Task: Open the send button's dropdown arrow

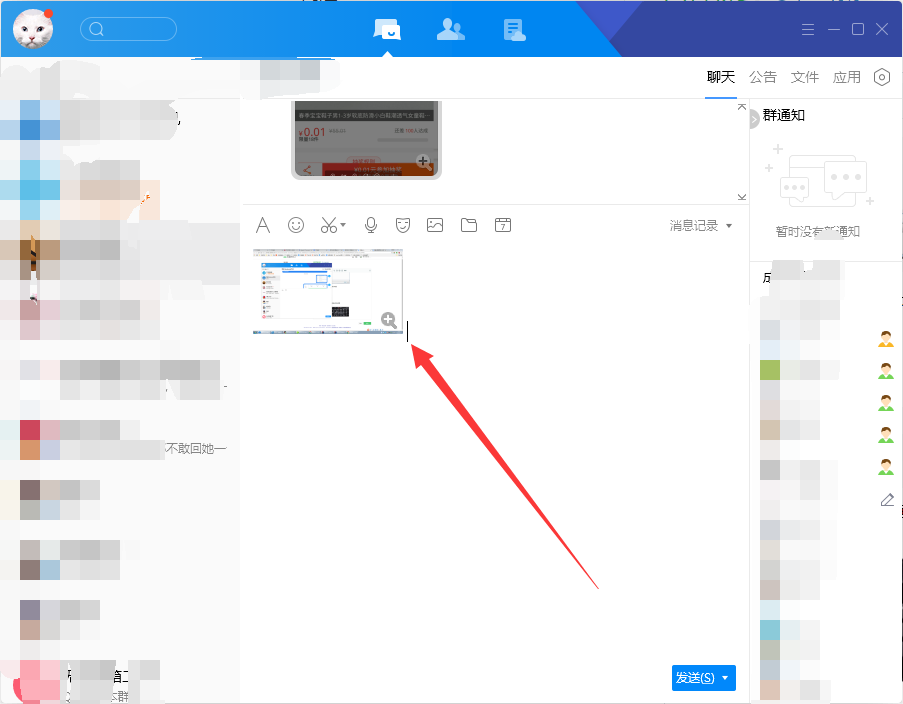Action: pyautogui.click(x=725, y=678)
